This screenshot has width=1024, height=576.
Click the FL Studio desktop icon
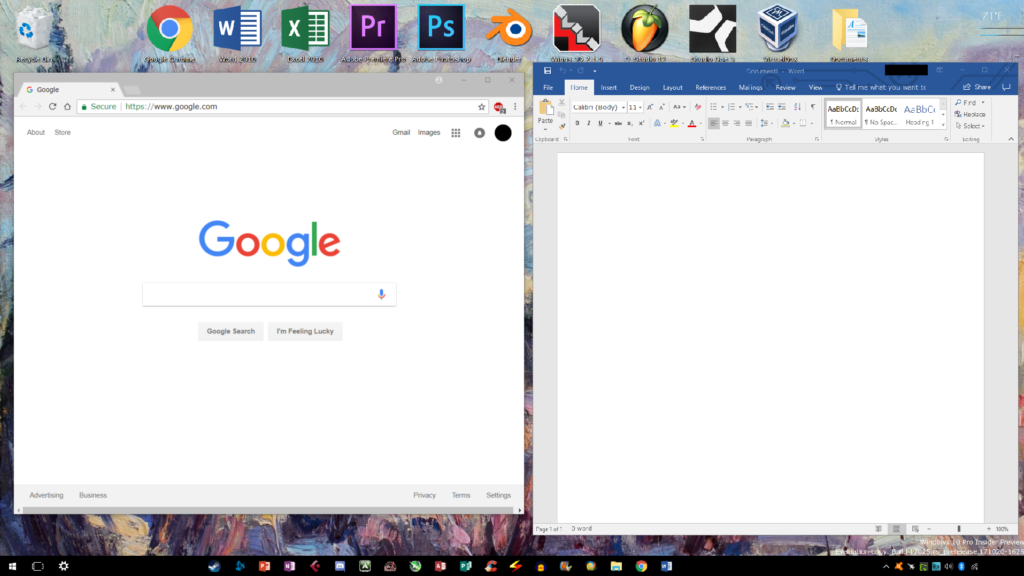[645, 28]
